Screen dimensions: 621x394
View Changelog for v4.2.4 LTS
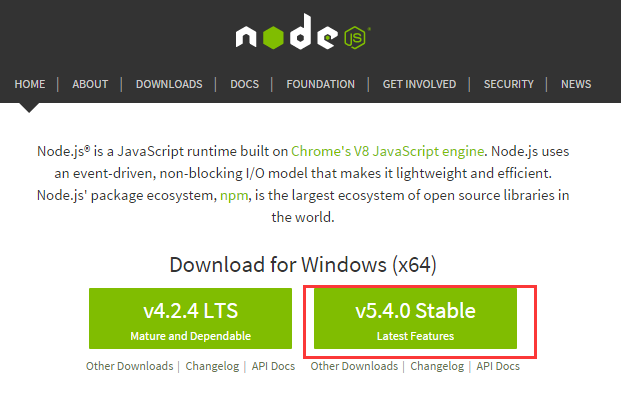212,366
